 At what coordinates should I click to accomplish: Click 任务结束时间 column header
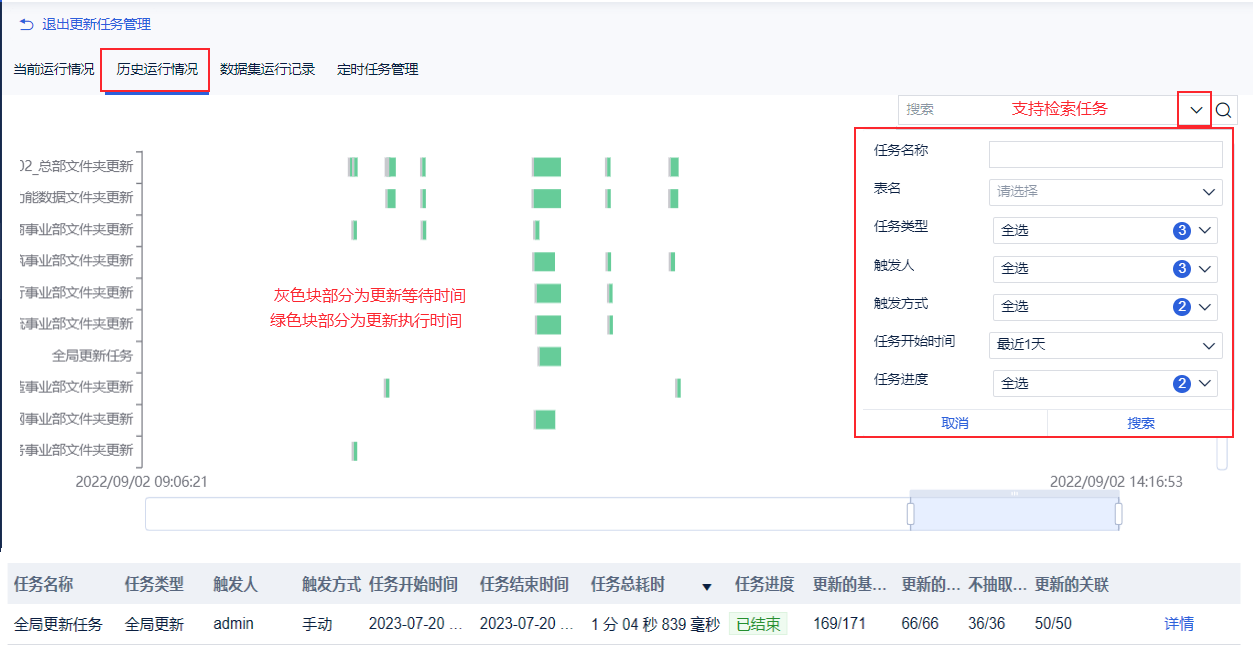click(524, 585)
